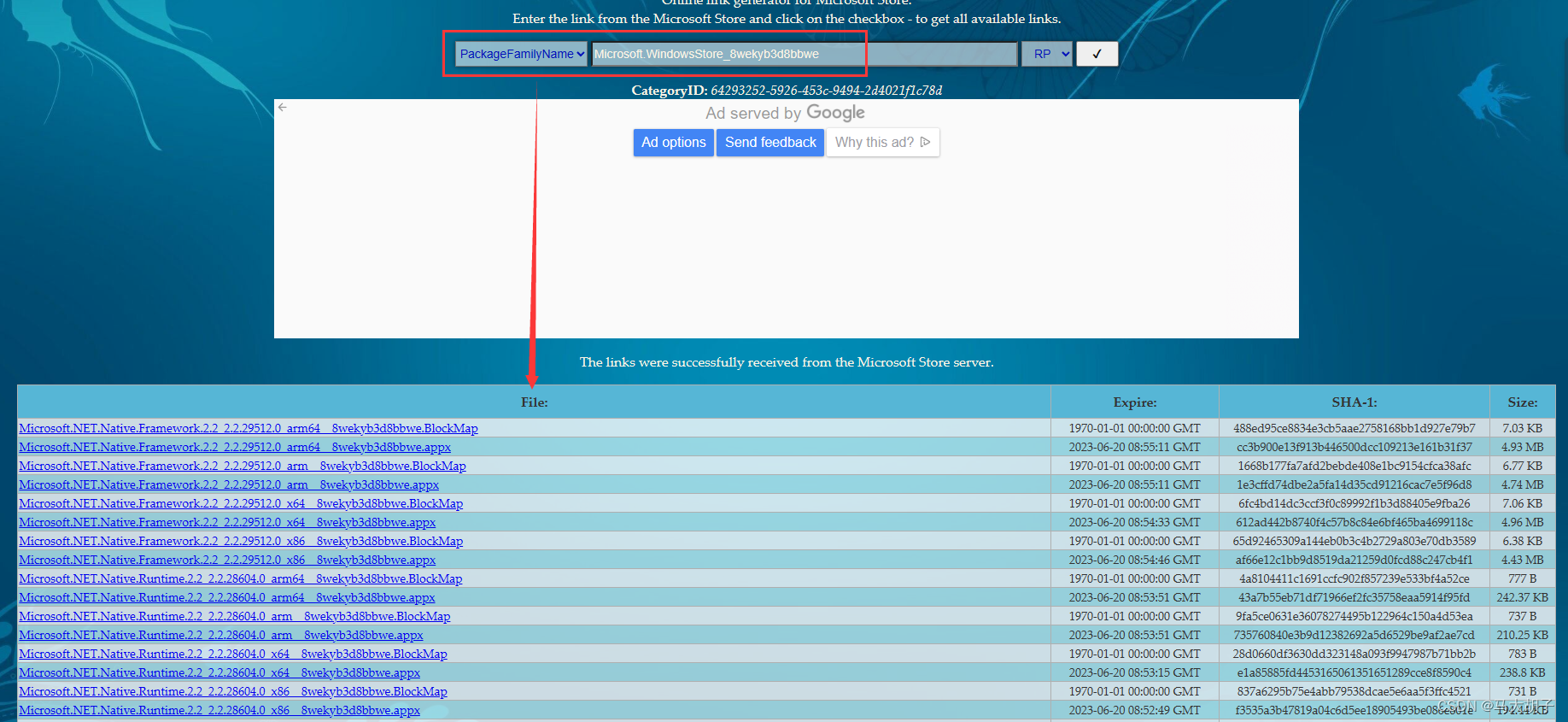Image resolution: width=1568 pixels, height=722 pixels.
Task: Open Native.Runtime 28604.0 arm BlockMap link
Action: (235, 616)
